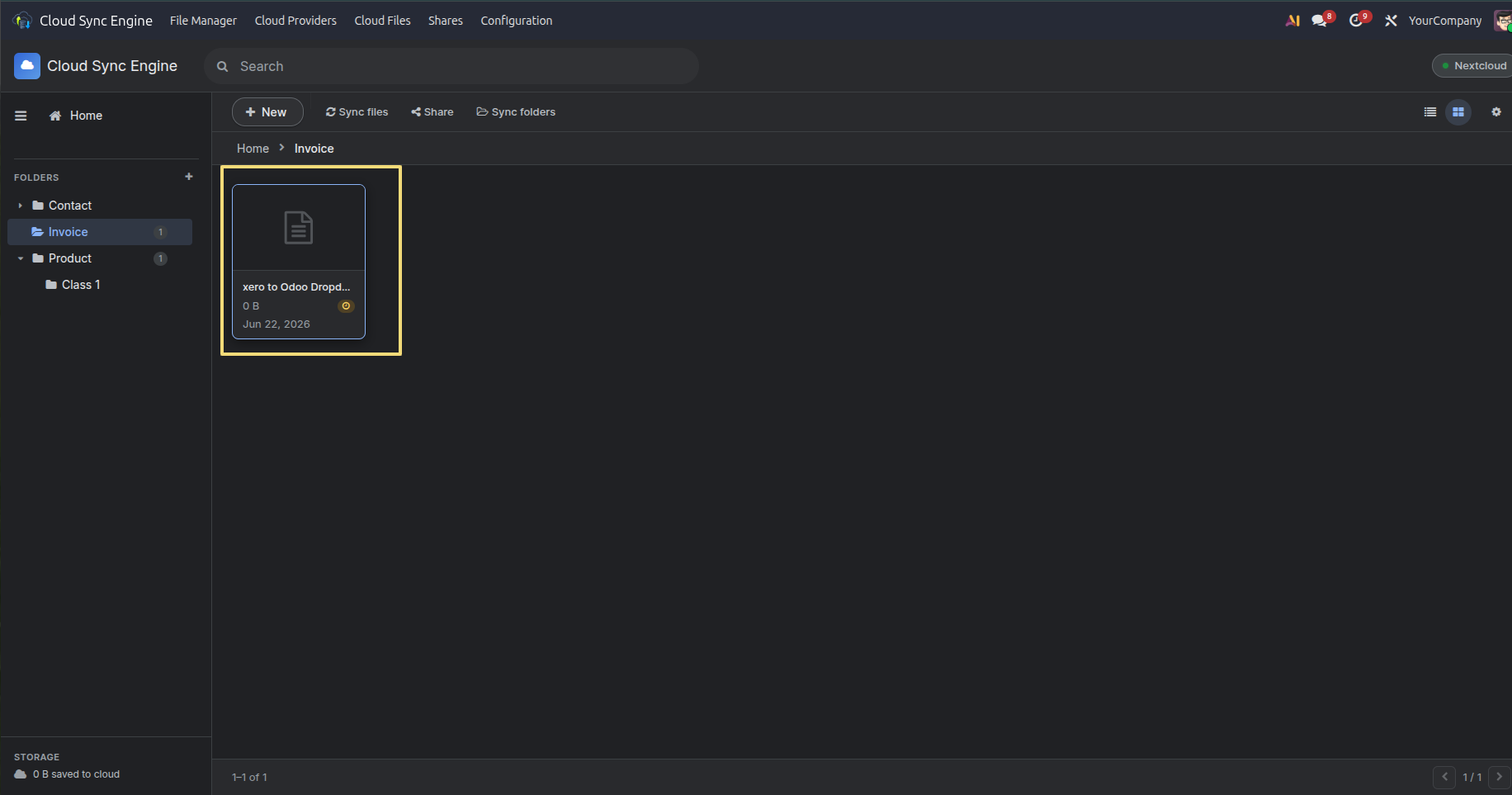Open the Nextcloud provider selector
Image resolution: width=1512 pixels, height=795 pixels.
(1472, 66)
